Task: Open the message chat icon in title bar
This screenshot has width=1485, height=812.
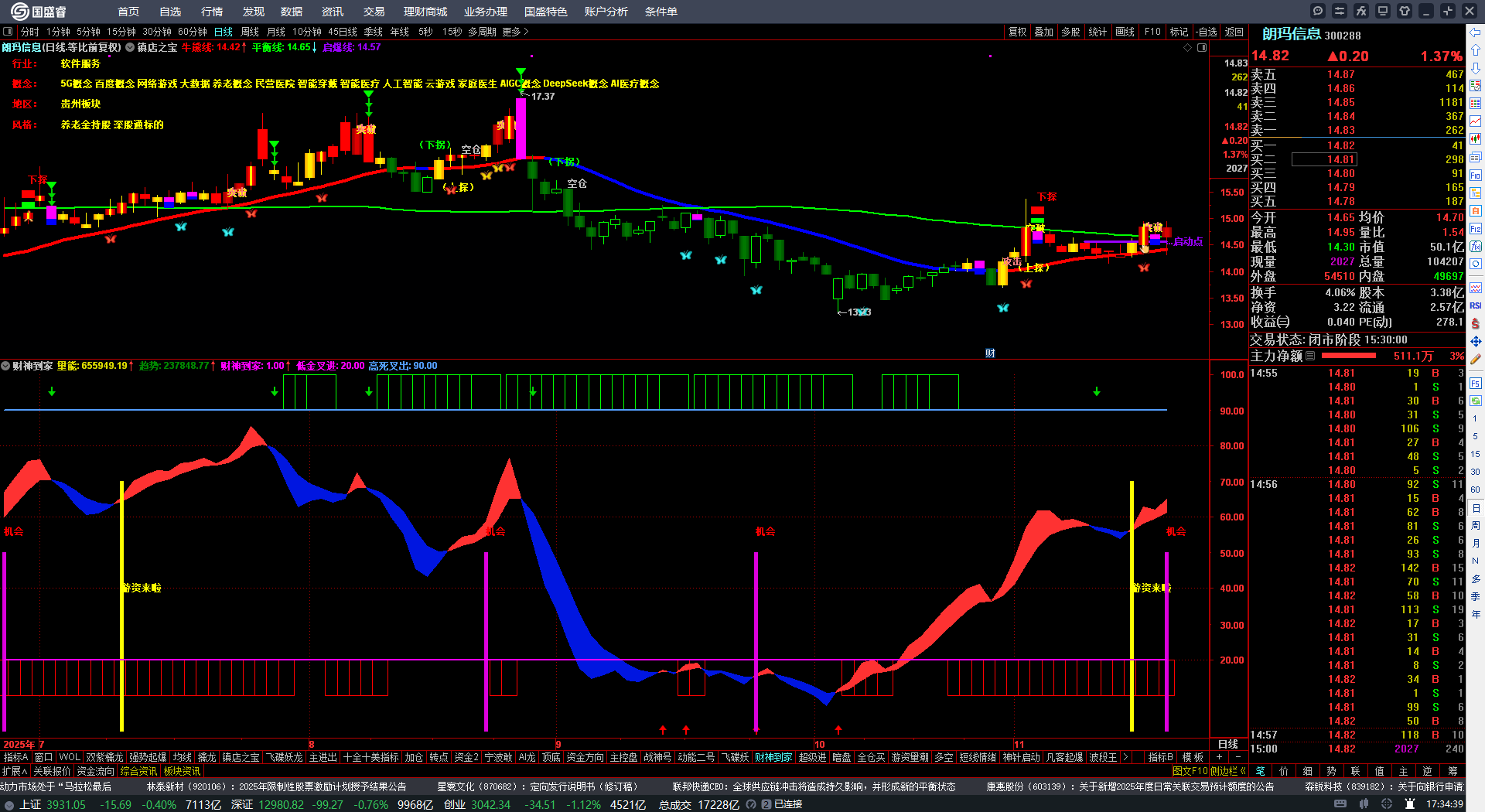Action: coord(1318,11)
